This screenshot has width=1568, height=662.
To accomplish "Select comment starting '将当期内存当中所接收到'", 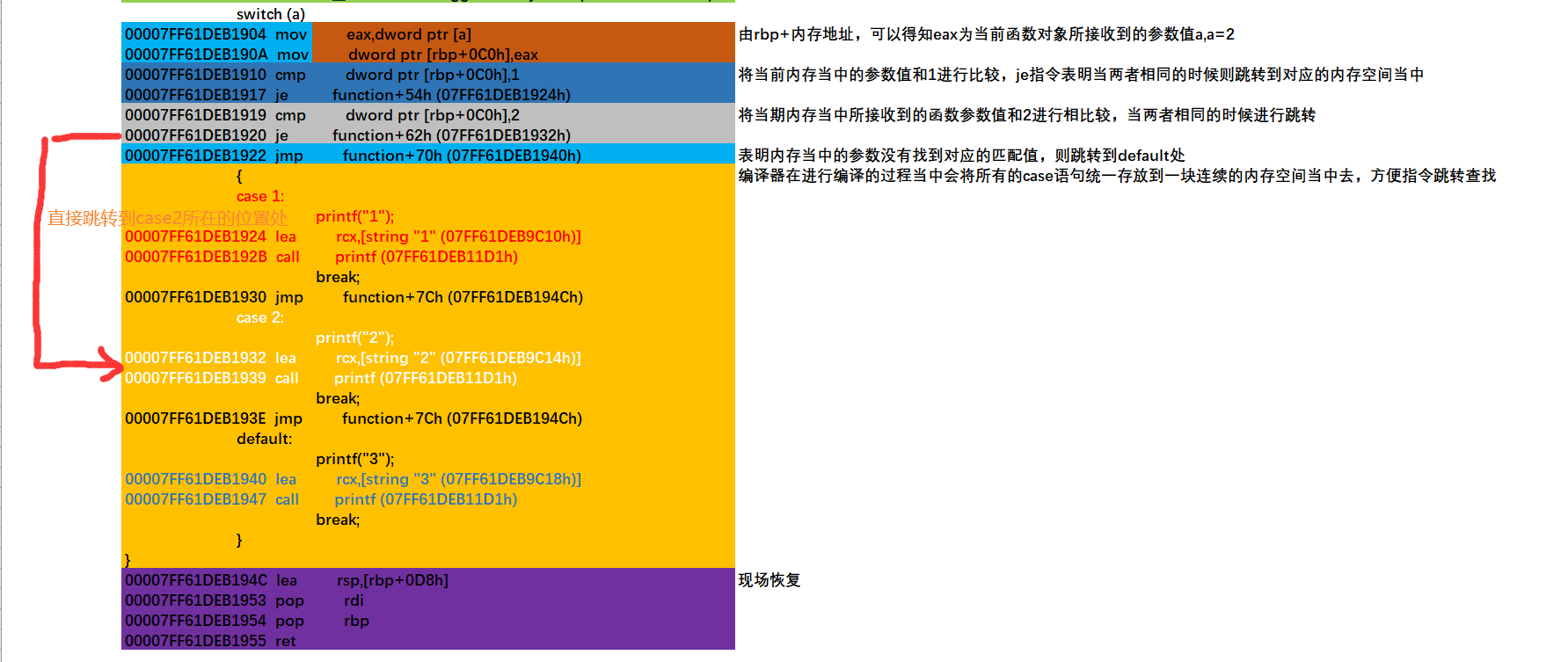I will (1027, 115).
